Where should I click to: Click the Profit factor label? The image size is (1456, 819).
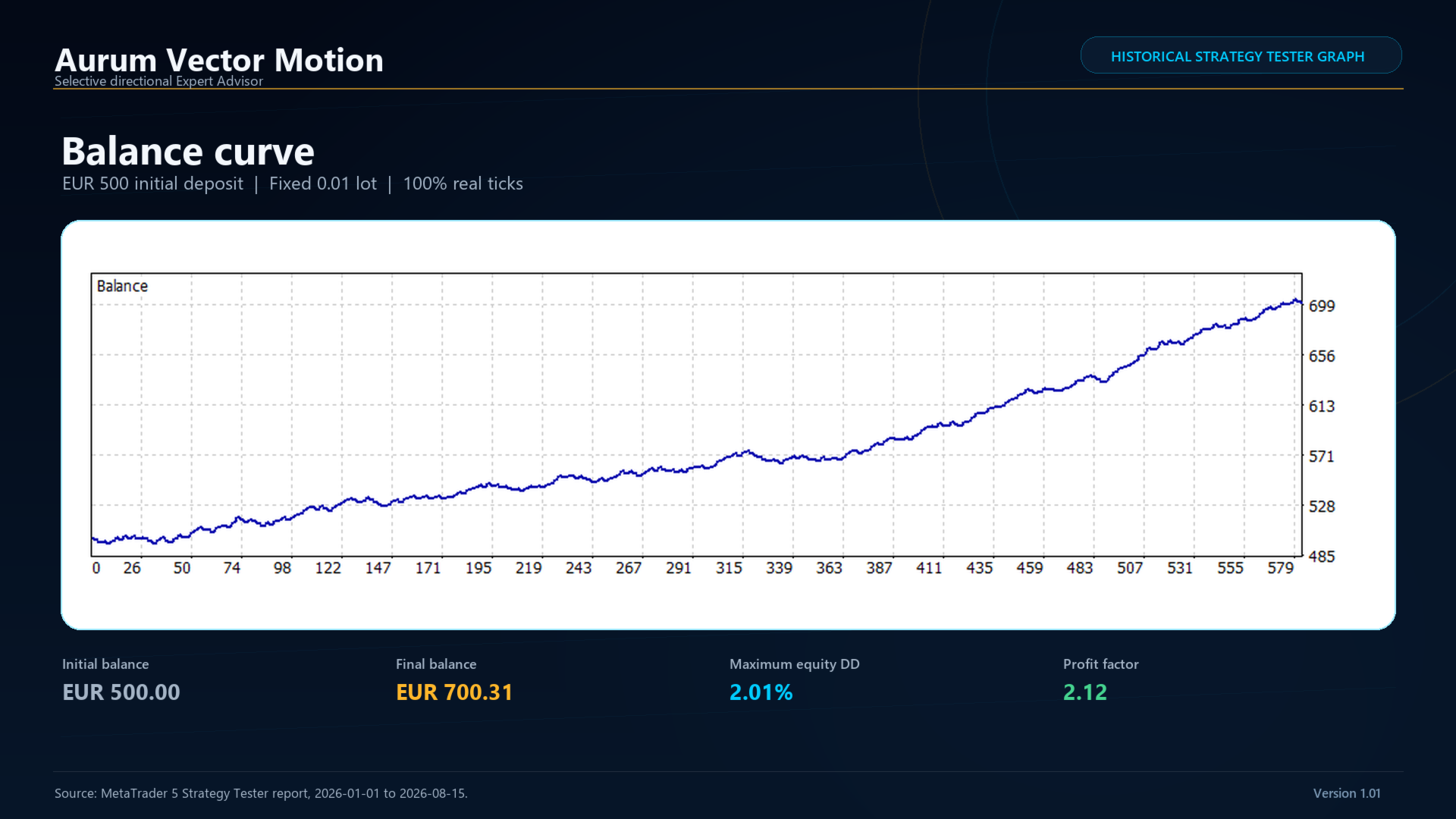pos(1101,664)
